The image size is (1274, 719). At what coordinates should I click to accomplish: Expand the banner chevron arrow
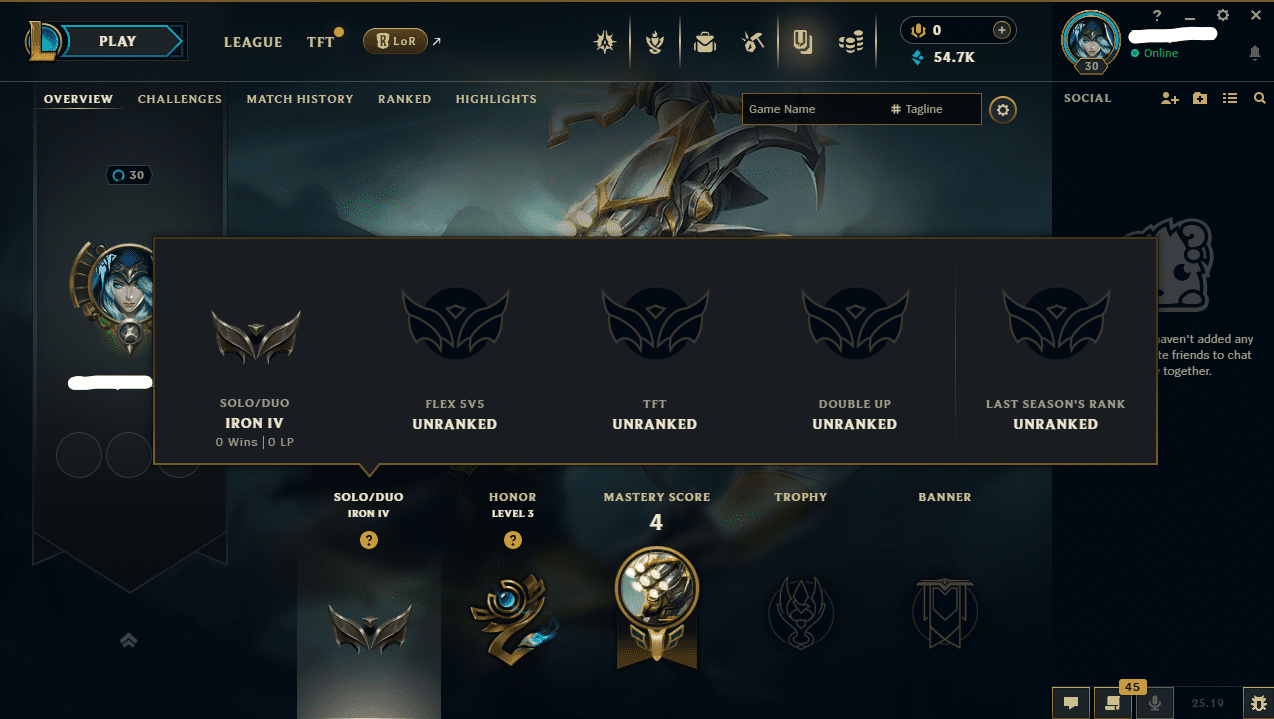[x=128, y=640]
